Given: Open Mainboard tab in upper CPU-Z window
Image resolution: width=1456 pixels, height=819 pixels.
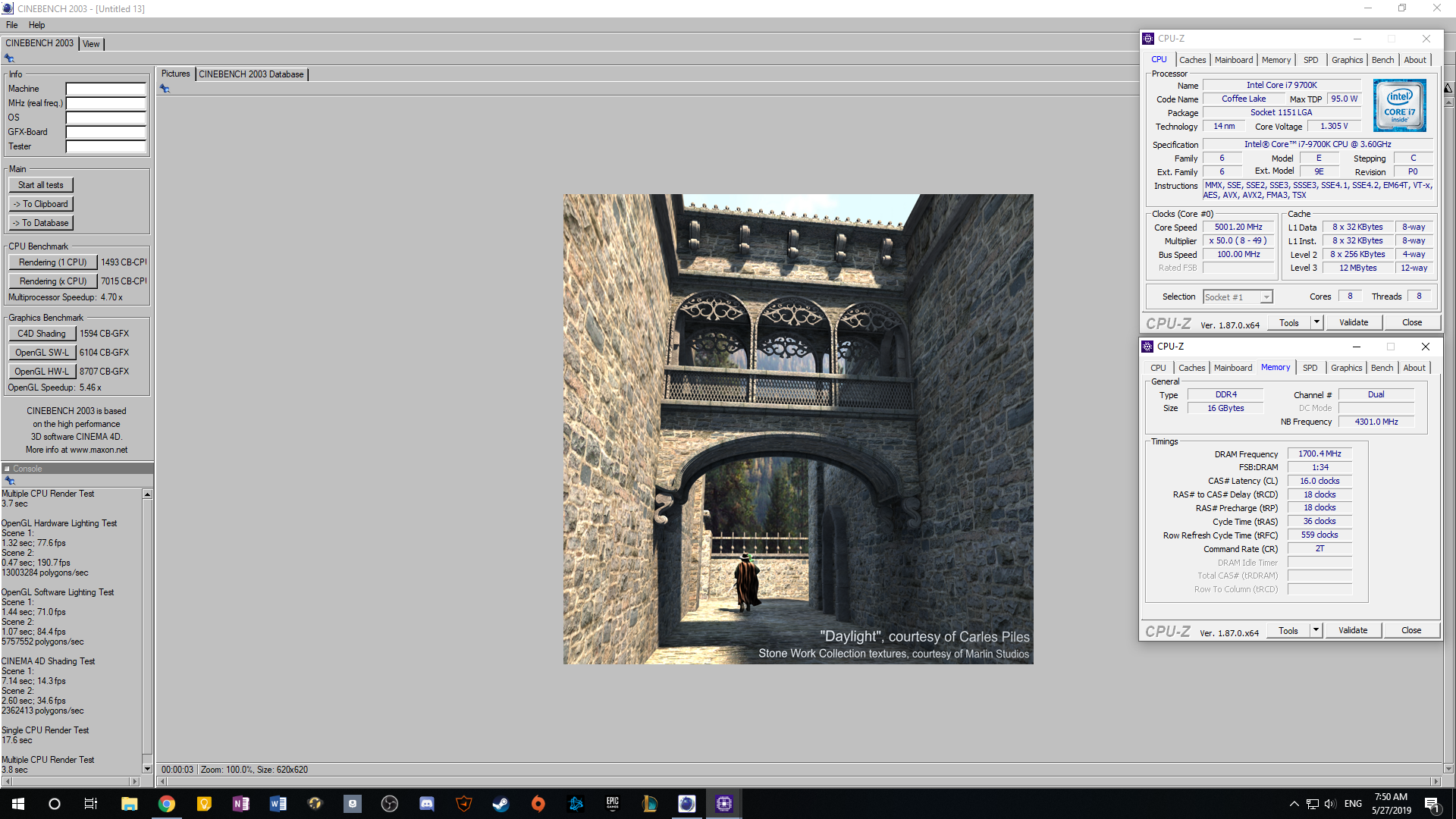Looking at the screenshot, I should 1234,60.
